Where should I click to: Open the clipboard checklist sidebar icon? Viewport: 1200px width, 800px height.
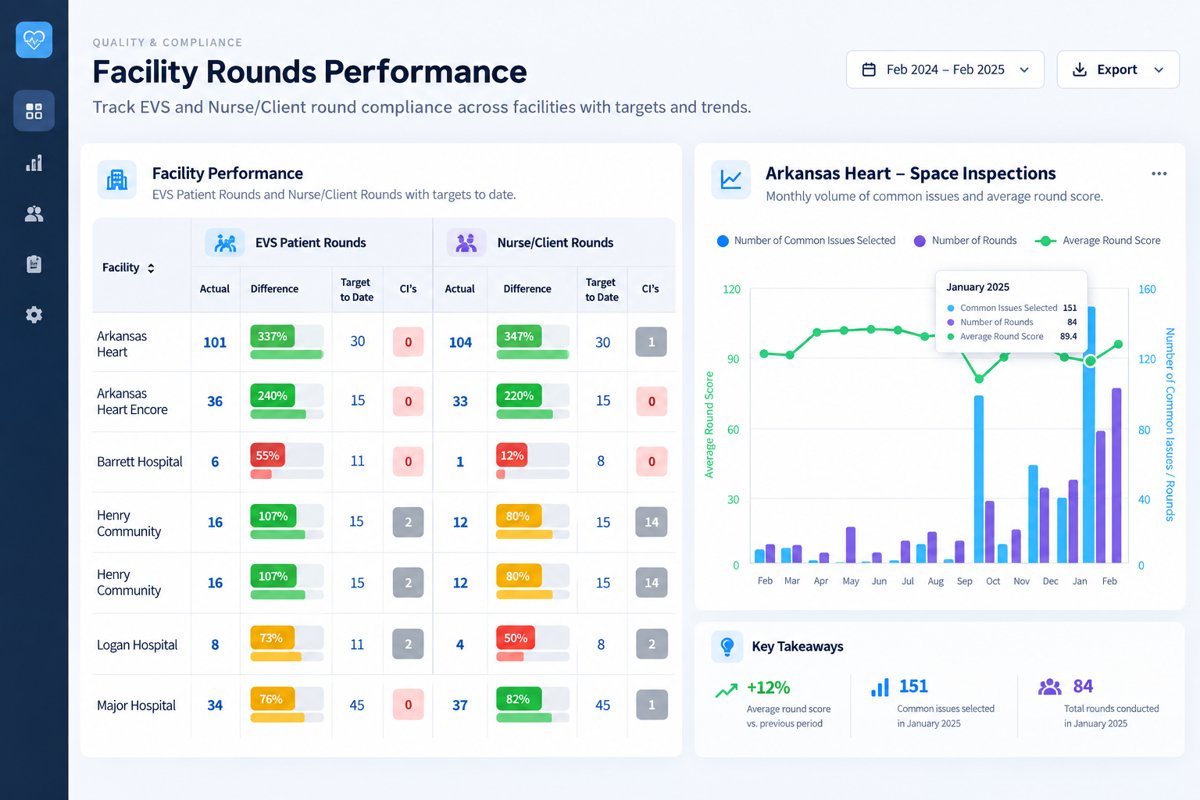tap(34, 264)
